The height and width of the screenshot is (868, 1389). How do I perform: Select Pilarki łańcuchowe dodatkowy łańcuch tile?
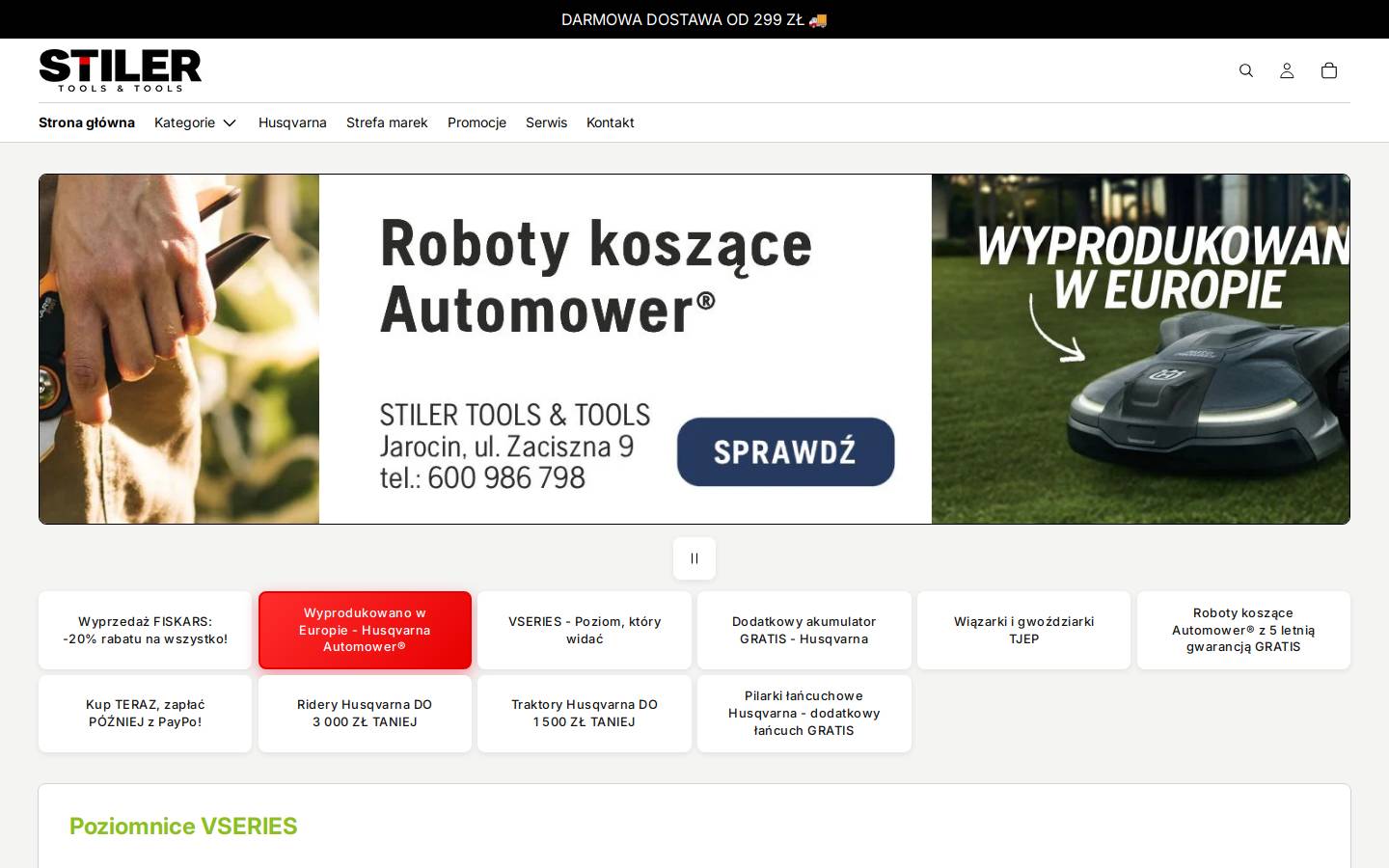point(804,714)
